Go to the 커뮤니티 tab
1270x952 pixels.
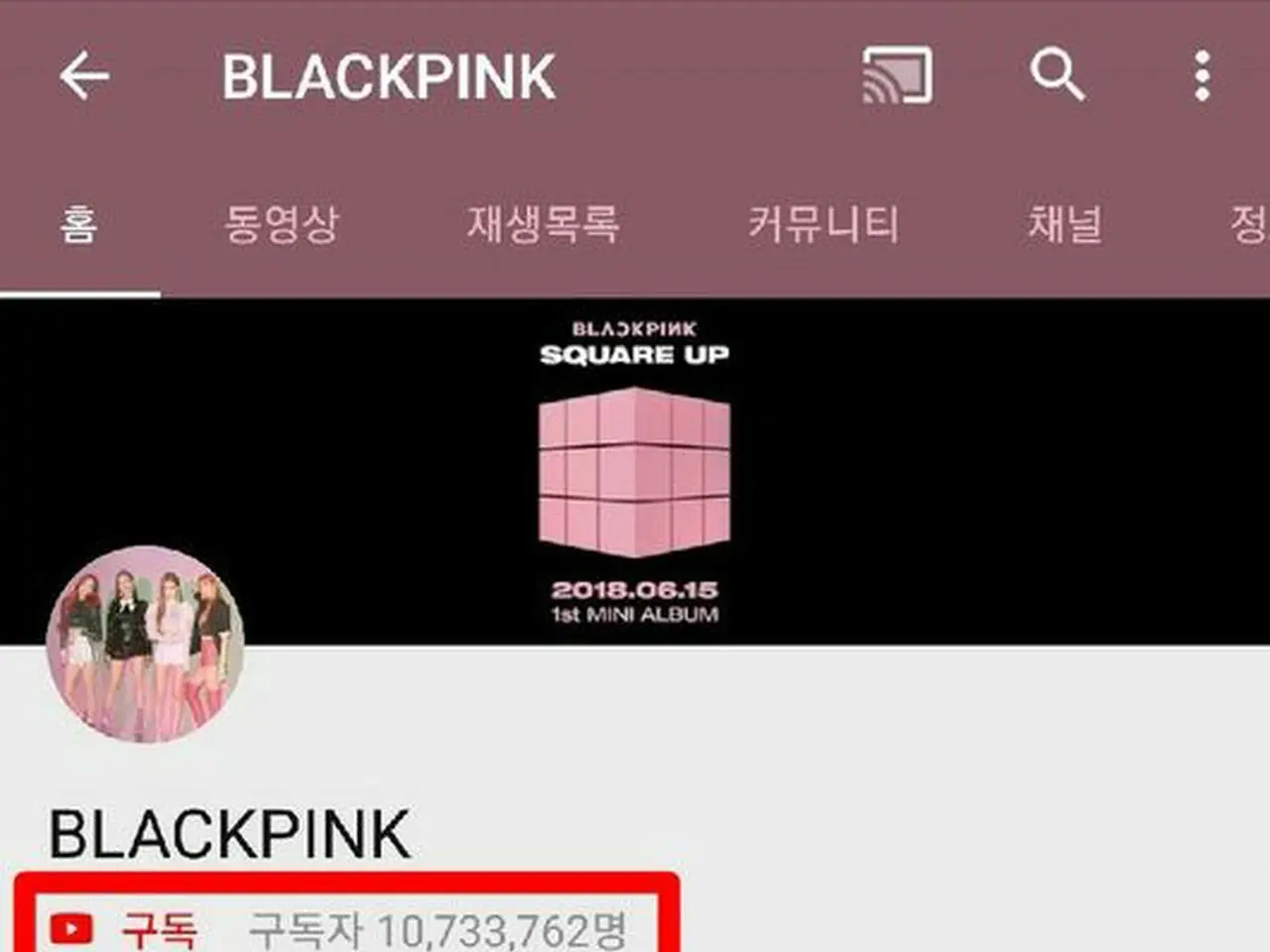coord(824,224)
